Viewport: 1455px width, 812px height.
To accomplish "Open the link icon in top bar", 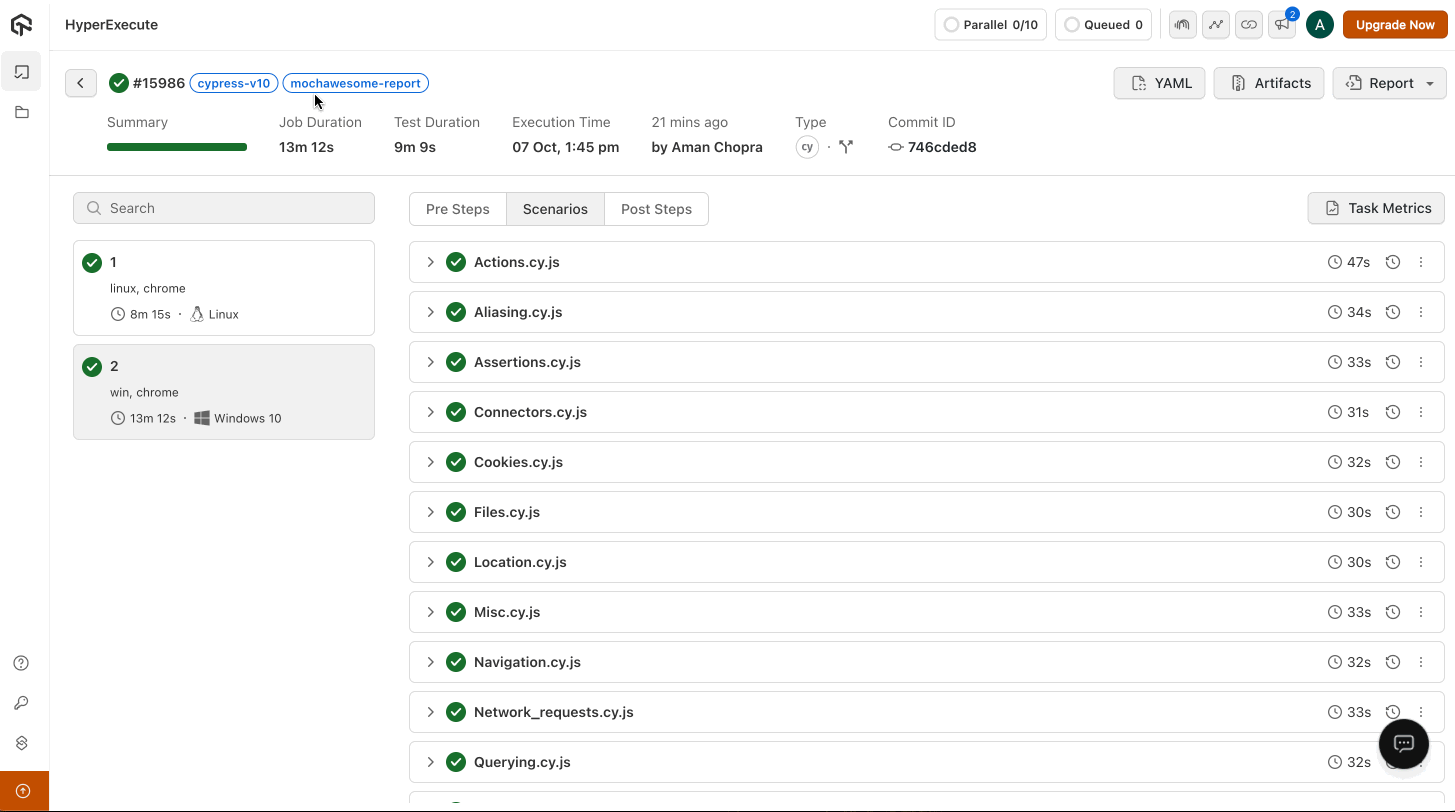I will tap(1248, 25).
